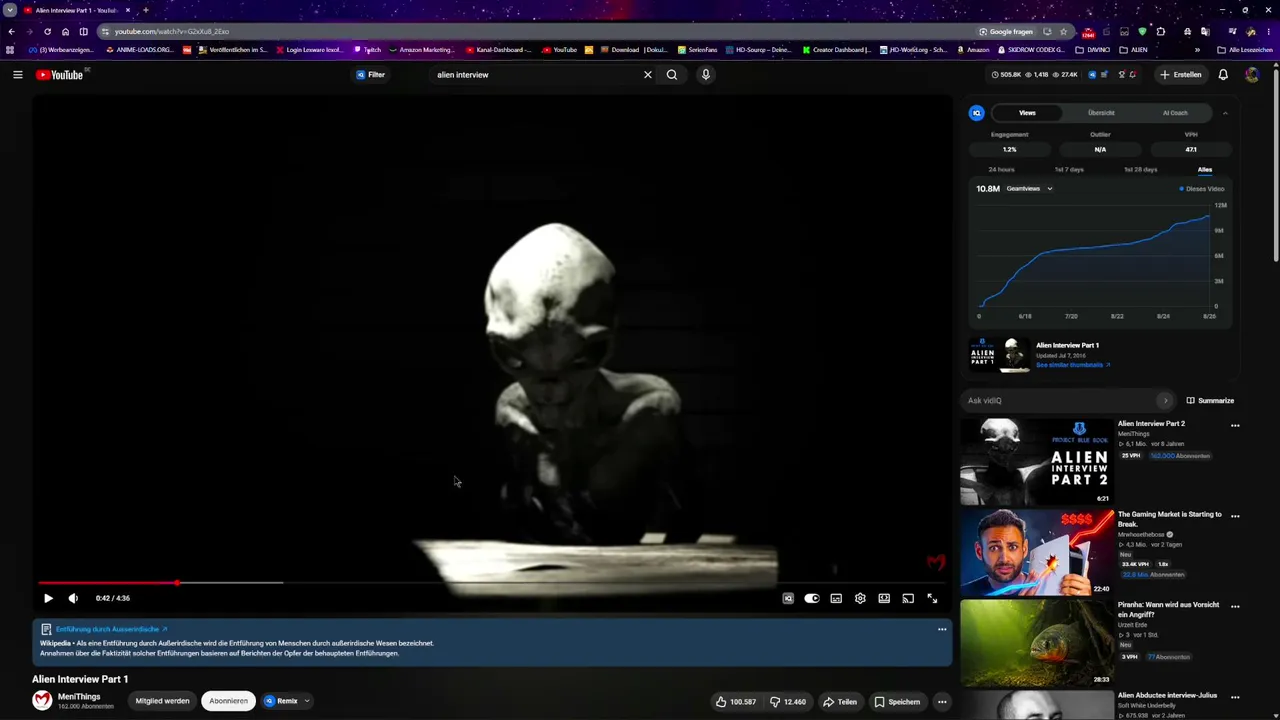Open menu for Piranha video suggestion
This screenshot has height=720, width=1280.
click(1235, 607)
